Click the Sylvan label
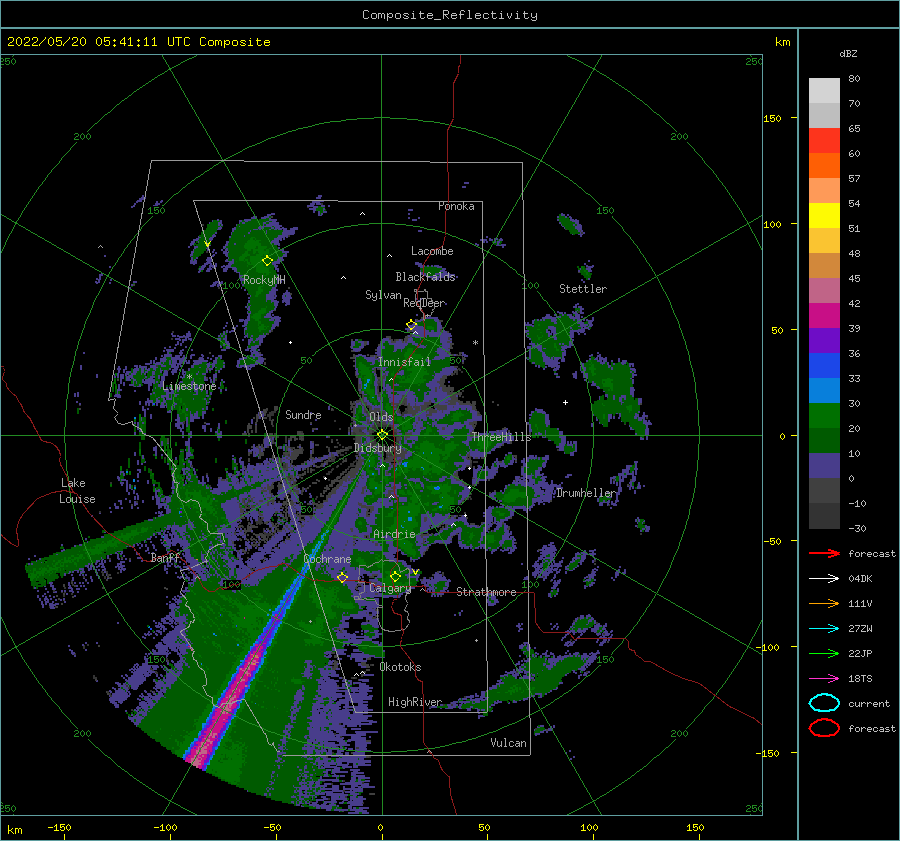This screenshot has height=841, width=900. point(383,295)
